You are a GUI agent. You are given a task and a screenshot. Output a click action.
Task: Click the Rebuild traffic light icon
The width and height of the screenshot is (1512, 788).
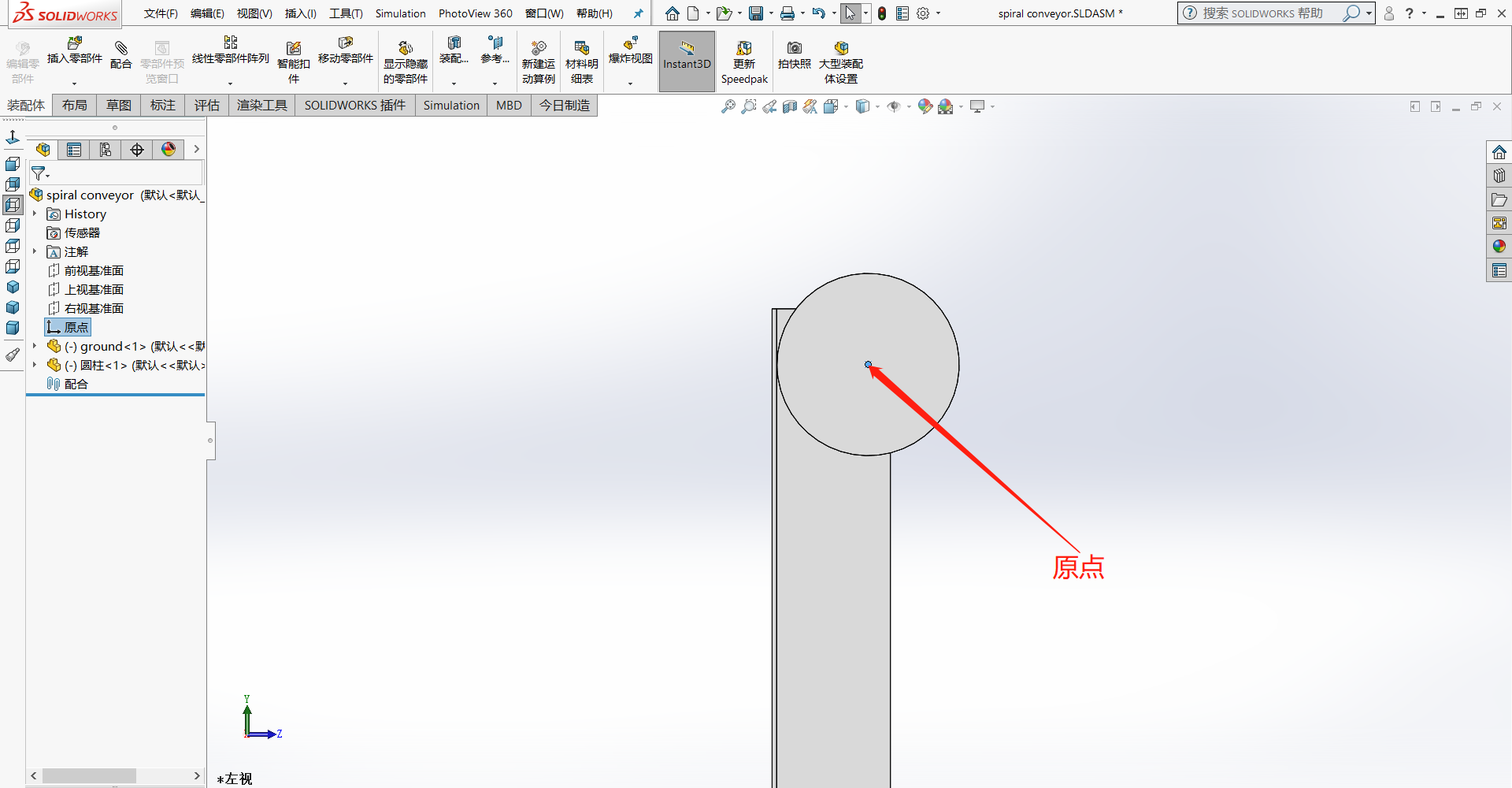882,13
